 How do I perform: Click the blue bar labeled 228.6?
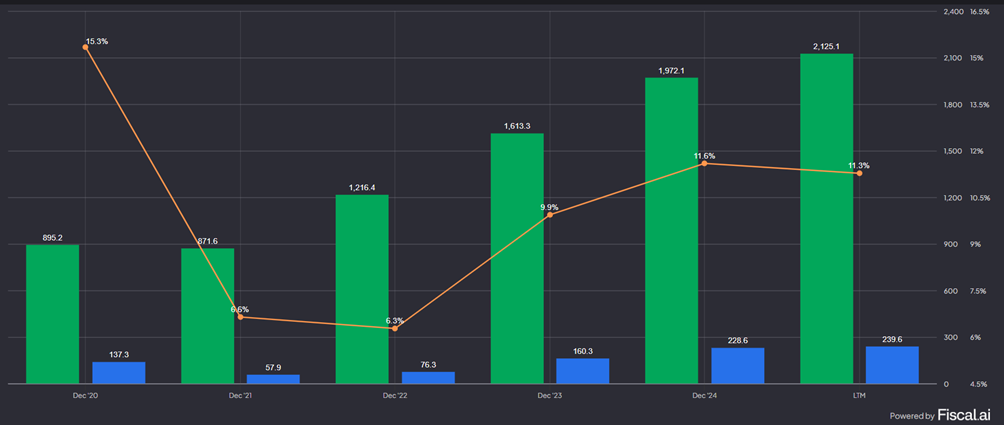click(x=738, y=366)
